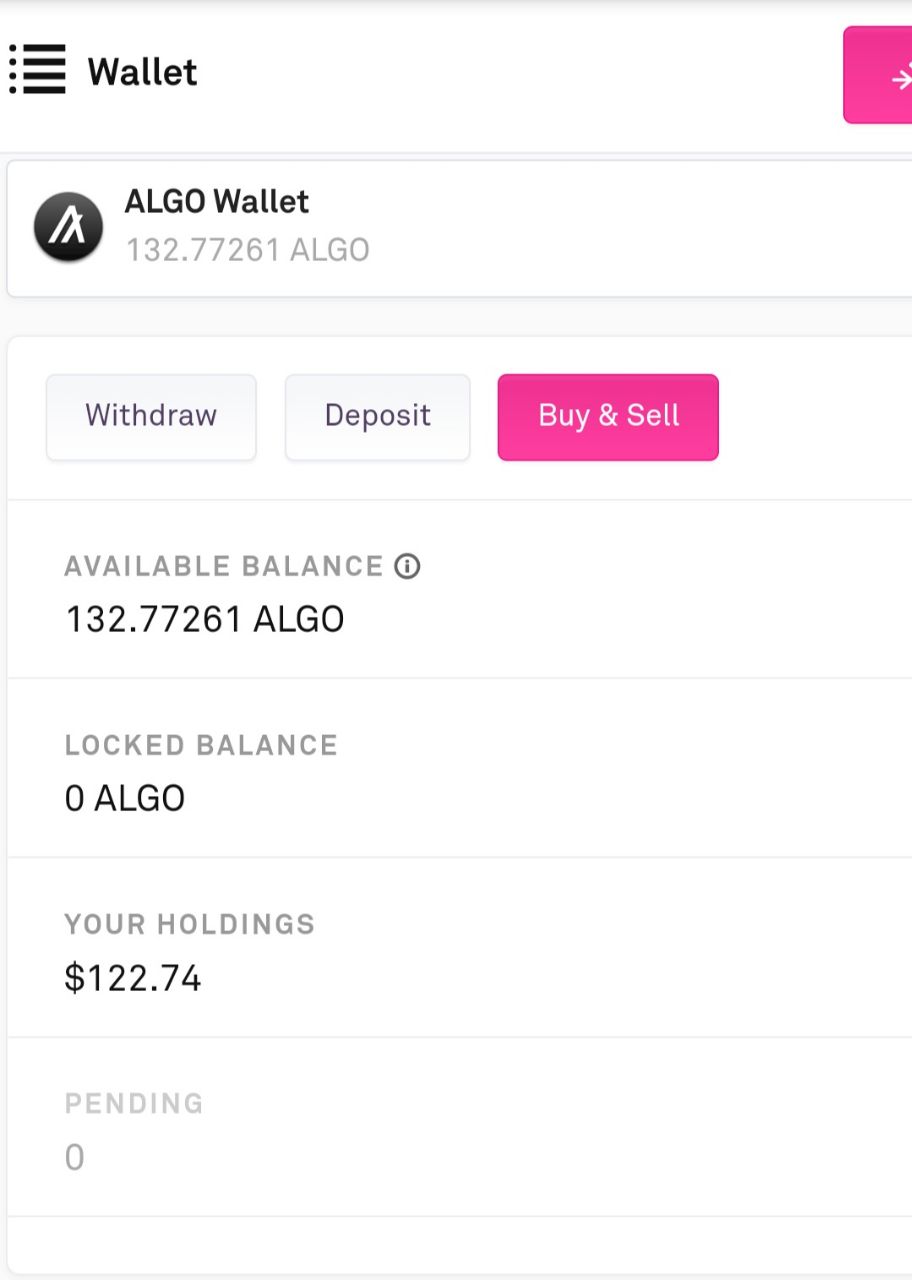Click the Available Balance label
Image resolution: width=912 pixels, height=1280 pixels.
point(224,567)
